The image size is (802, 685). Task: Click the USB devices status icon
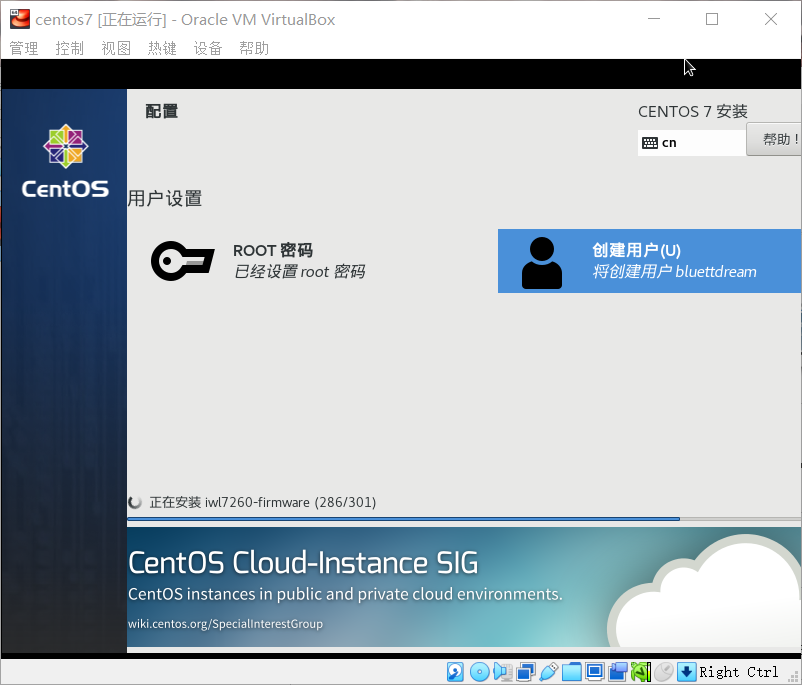click(x=549, y=672)
